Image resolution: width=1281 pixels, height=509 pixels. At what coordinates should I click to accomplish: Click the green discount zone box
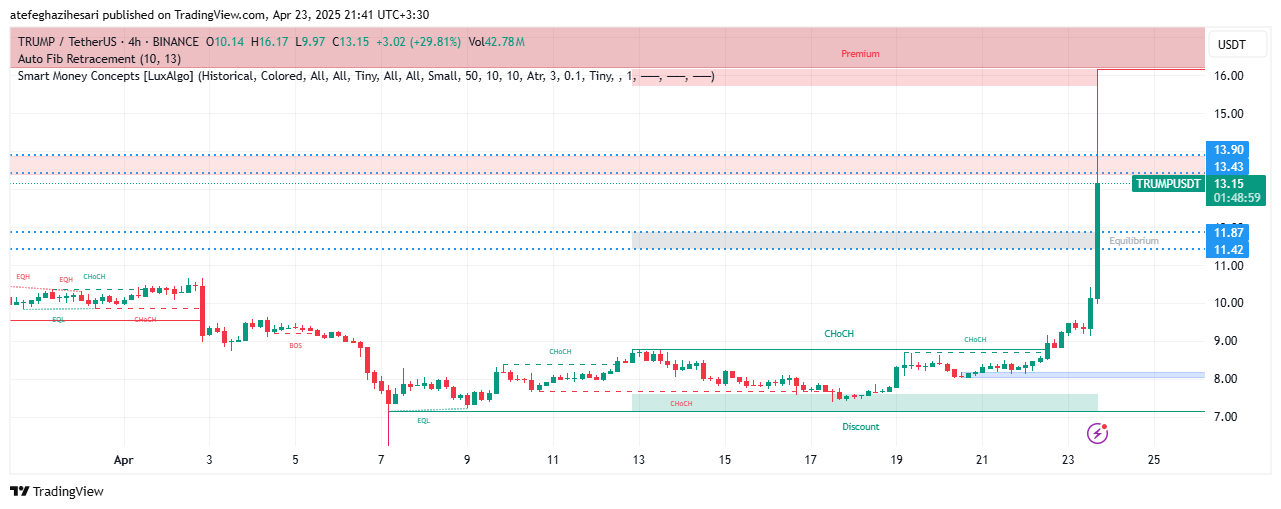pyautogui.click(x=865, y=402)
